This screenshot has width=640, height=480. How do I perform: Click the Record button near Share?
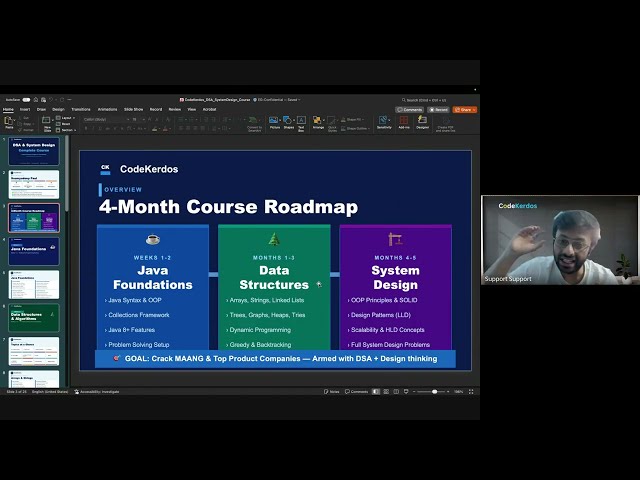(x=438, y=110)
